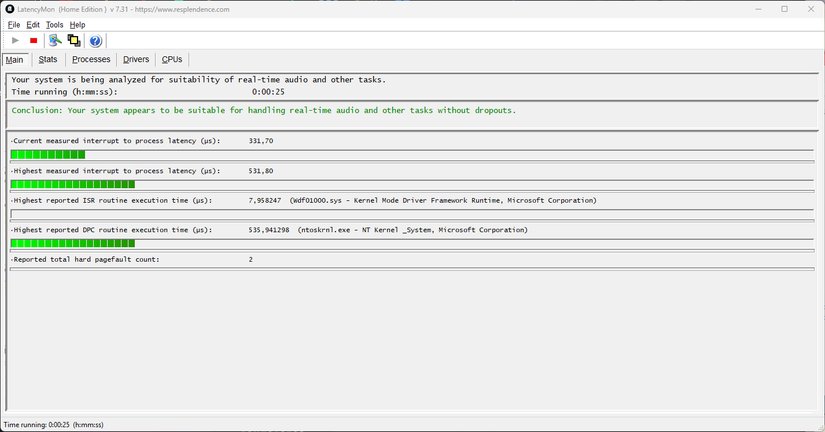Click the Time running status bar text
Viewport: 825px width, 432px height.
(54, 425)
